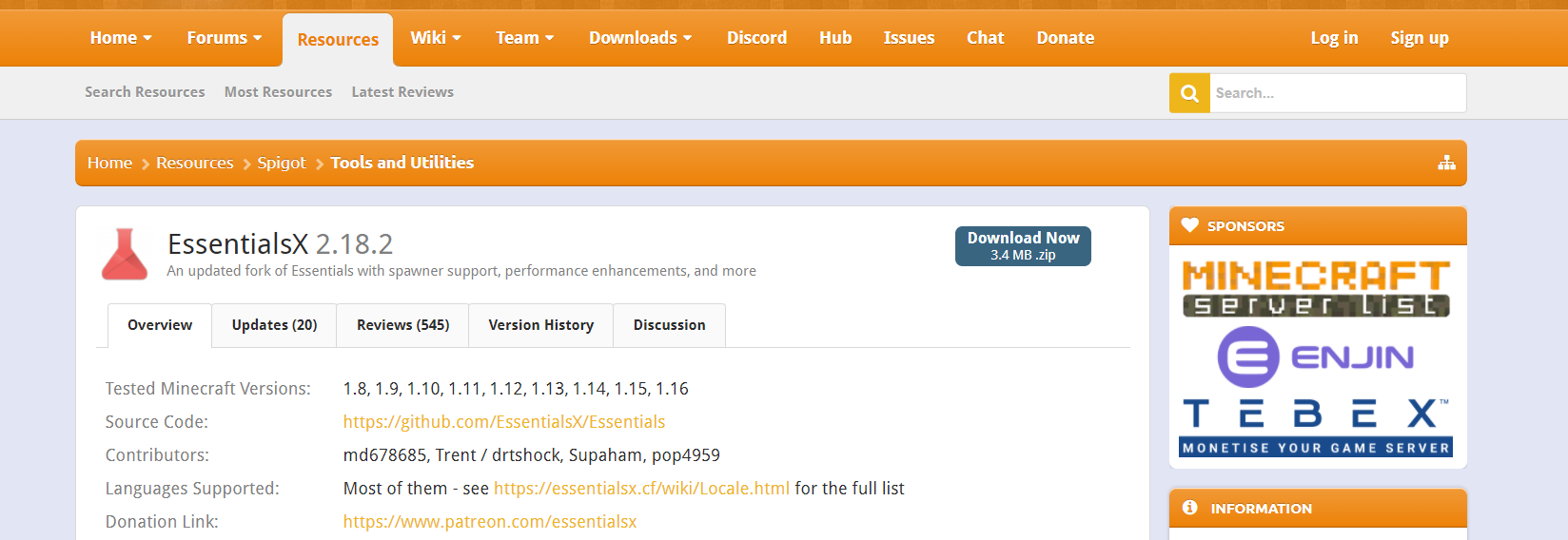
Task: Click the EssentialsX 2.18.2 title
Action: tap(280, 244)
